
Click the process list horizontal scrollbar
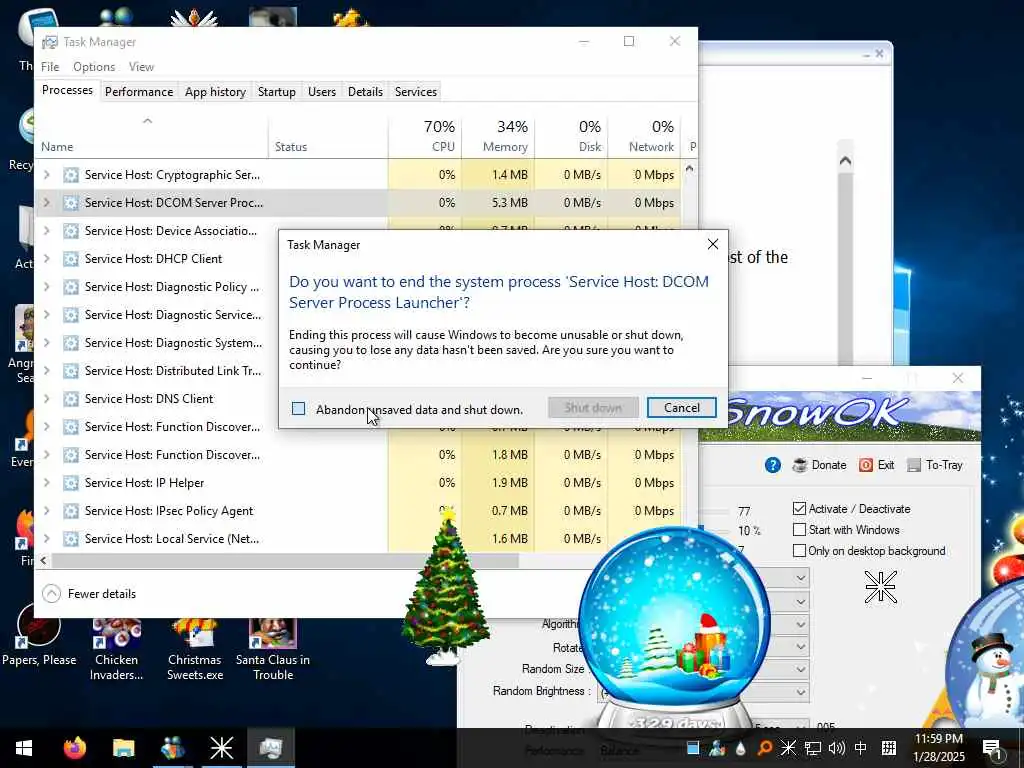point(285,560)
